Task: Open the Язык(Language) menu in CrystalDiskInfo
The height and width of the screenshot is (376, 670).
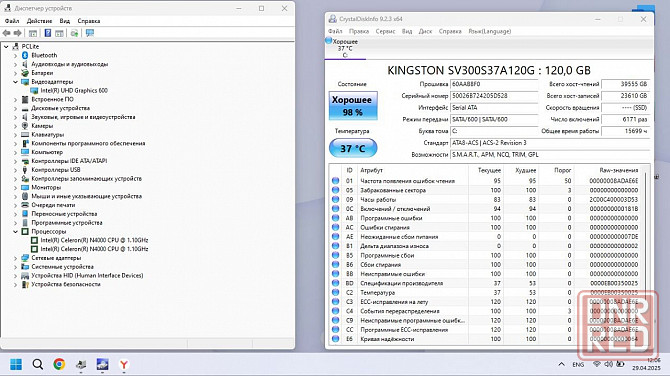Action: 490,31
